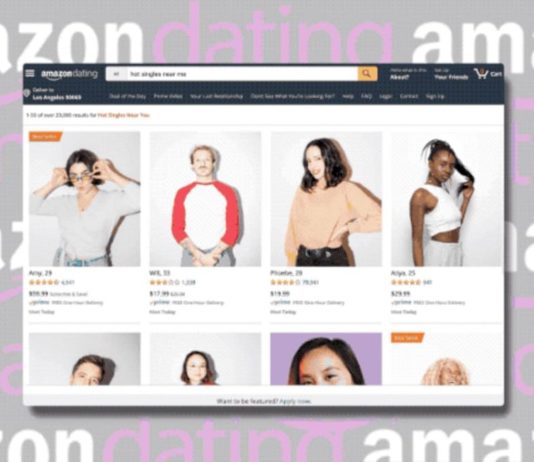Open Deal of the Day nav item
534x462 pixels.
[x=128, y=96]
